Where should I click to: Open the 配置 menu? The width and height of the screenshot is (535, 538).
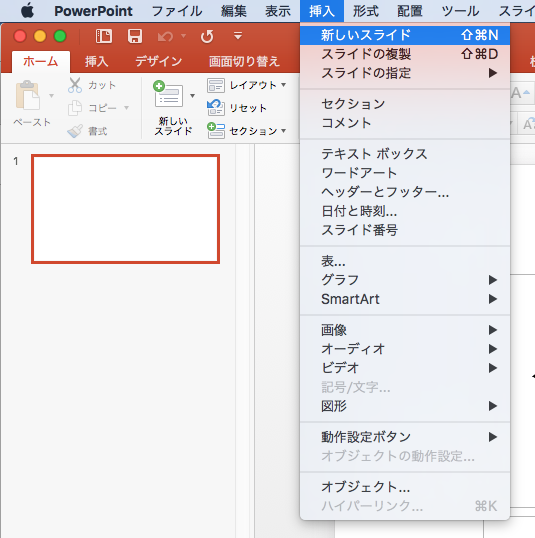pos(410,11)
